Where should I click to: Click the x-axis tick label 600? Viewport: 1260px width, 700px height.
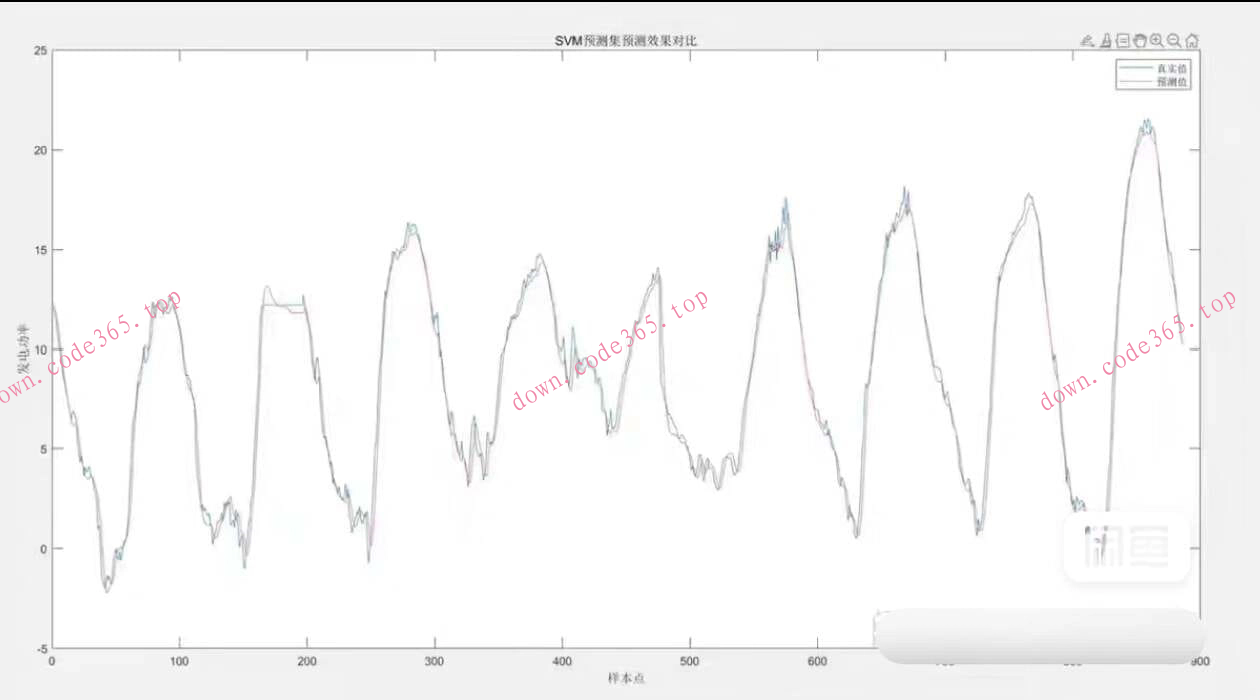[817, 661]
